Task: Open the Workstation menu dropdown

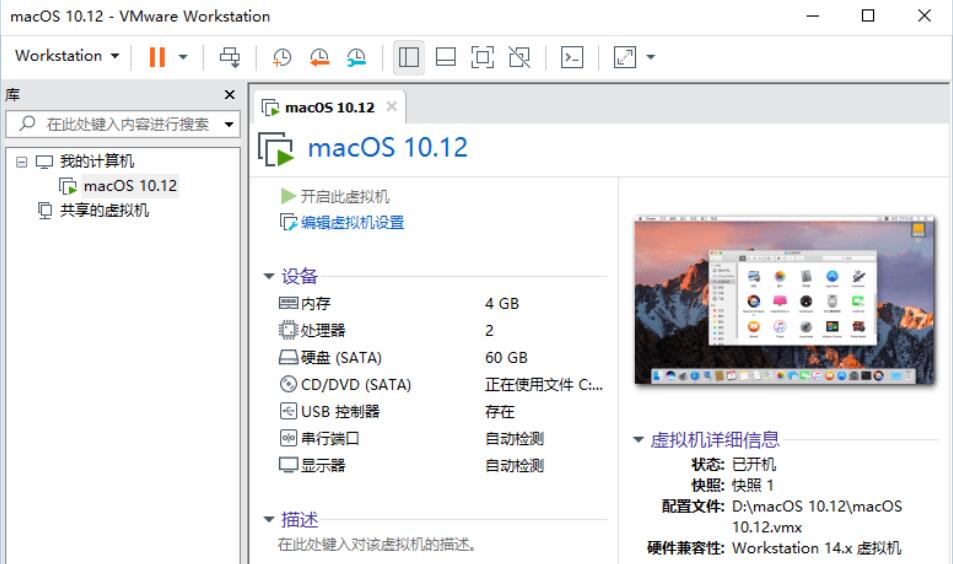Action: pyautogui.click(x=67, y=56)
